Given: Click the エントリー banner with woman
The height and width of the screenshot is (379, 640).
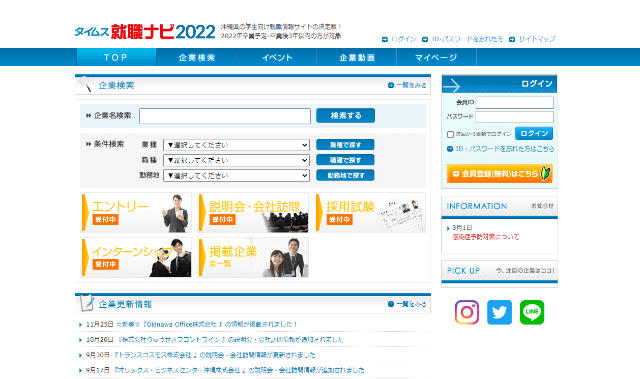Looking at the screenshot, I should [x=136, y=213].
